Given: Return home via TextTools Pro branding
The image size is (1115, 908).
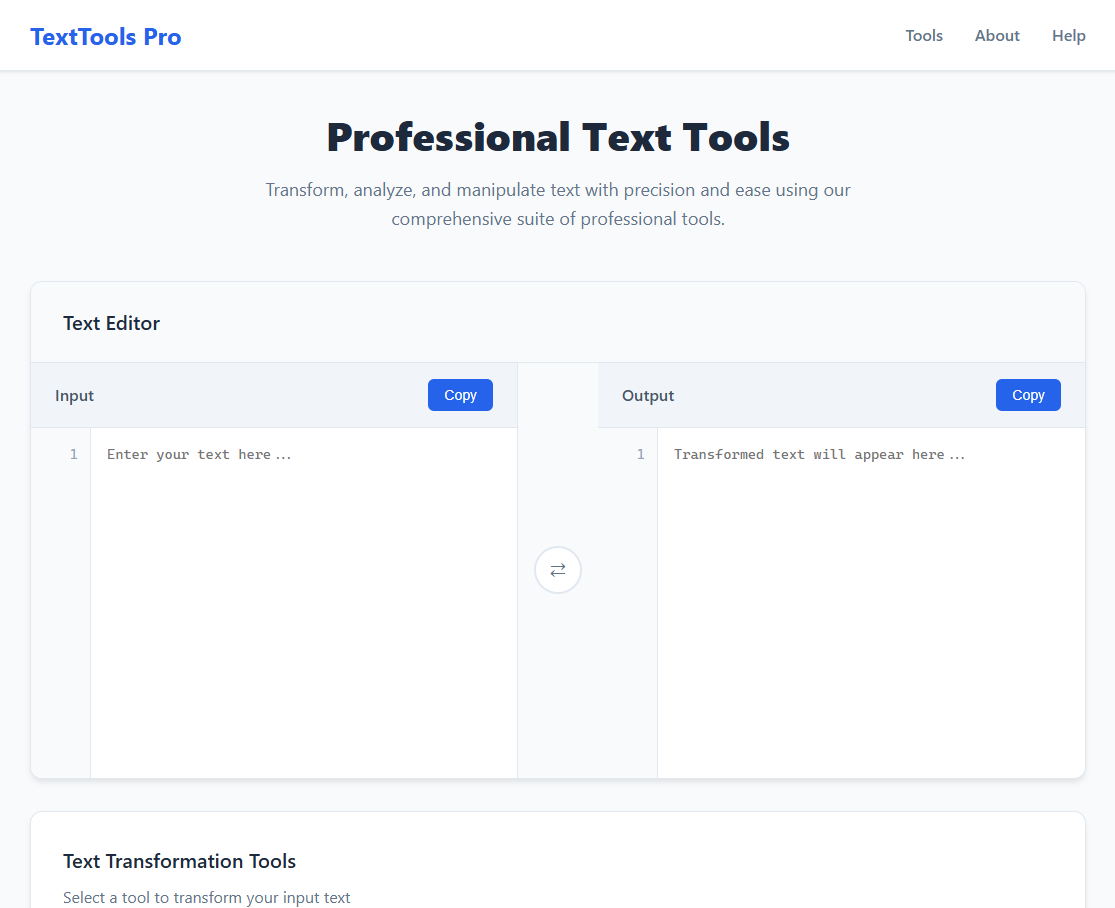Looking at the screenshot, I should pos(105,36).
